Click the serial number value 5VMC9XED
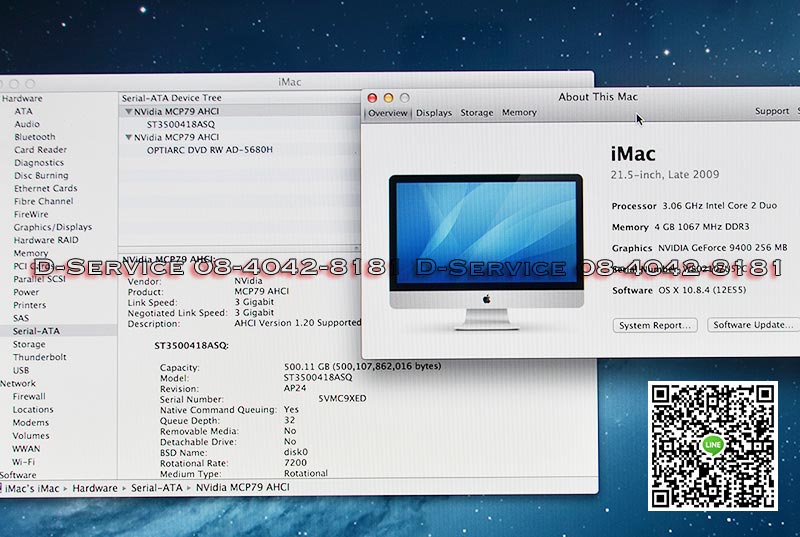Screen dimensions: 800x537 [x=342, y=399]
